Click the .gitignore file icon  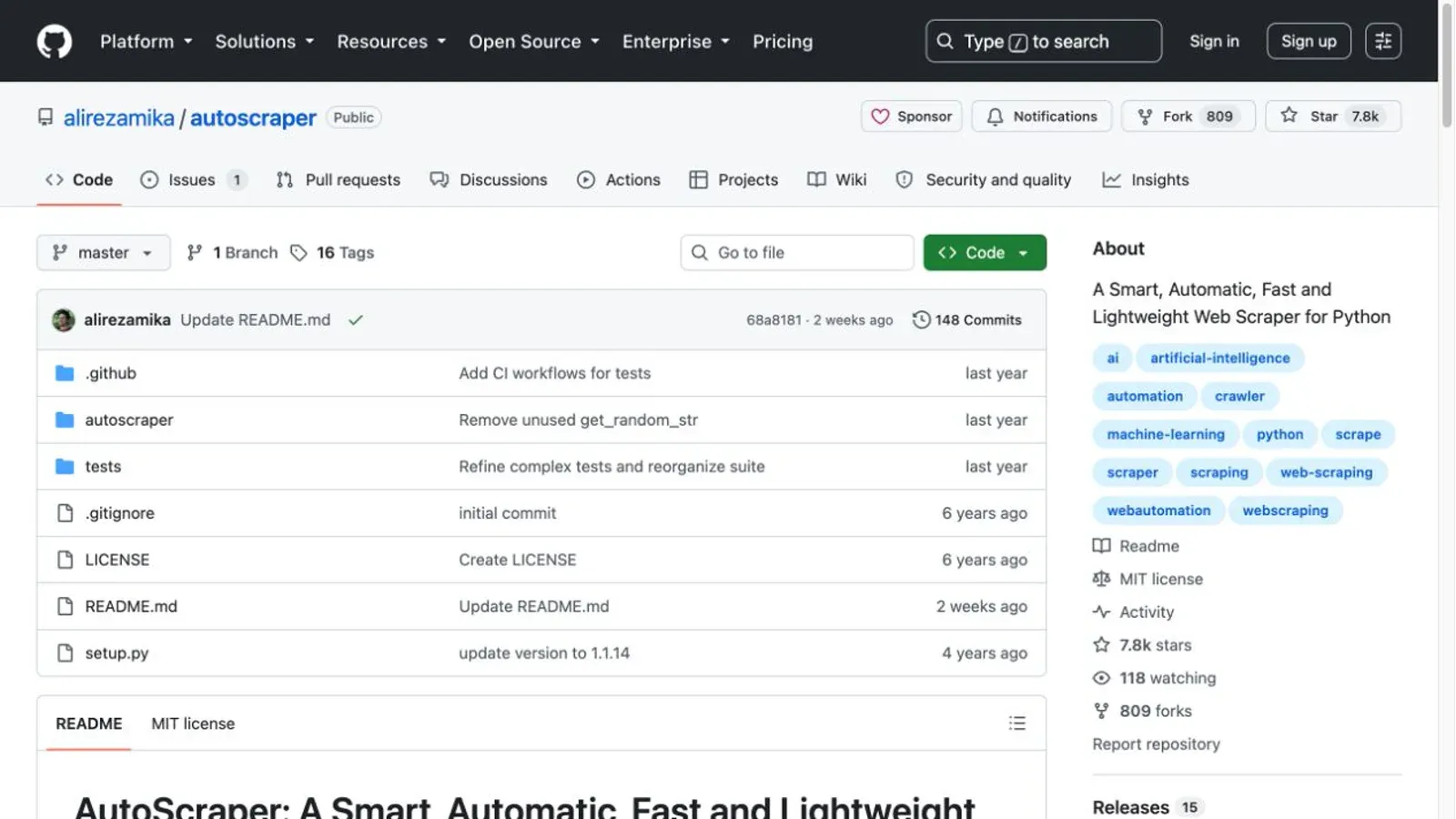coord(65,513)
